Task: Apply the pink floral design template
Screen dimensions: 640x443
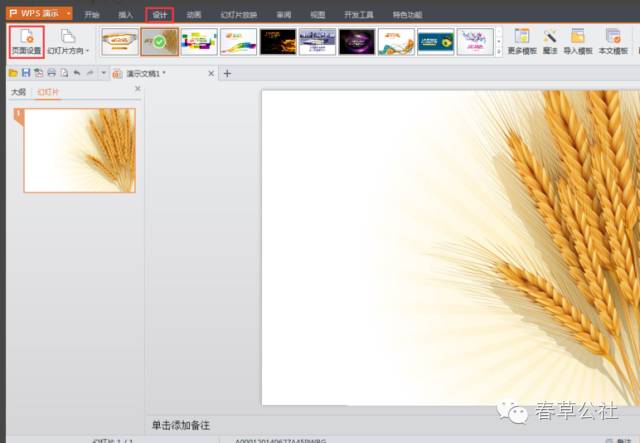Action: coord(475,42)
